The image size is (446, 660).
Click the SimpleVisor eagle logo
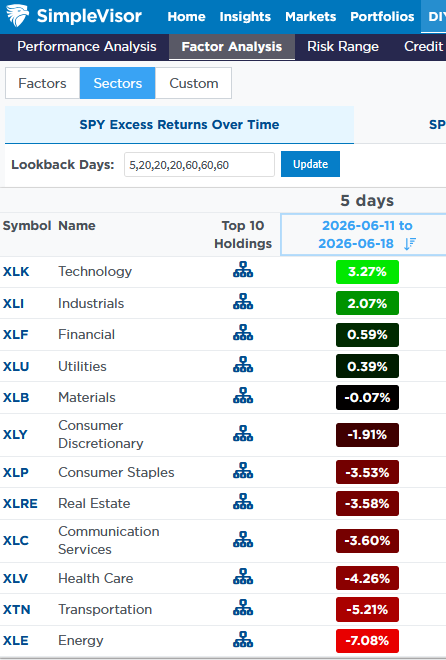[17, 15]
